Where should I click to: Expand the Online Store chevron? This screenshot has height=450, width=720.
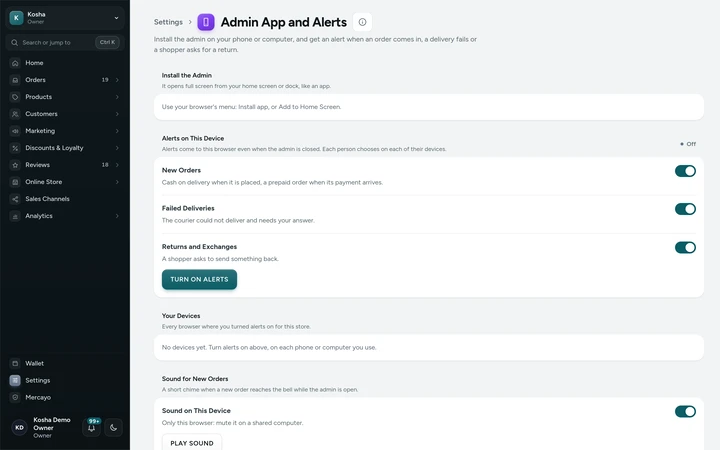tap(117, 182)
